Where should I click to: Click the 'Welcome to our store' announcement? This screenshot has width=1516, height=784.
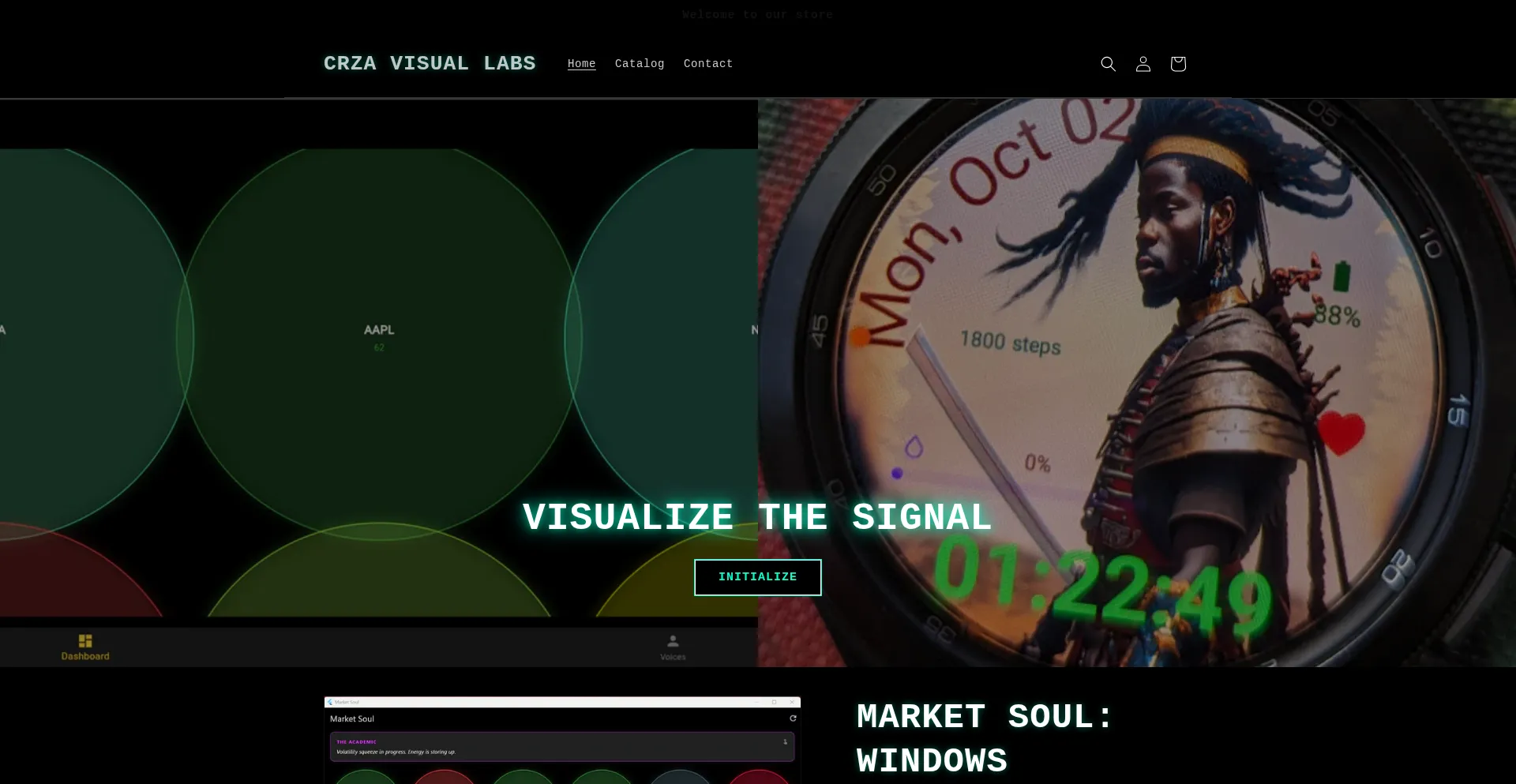click(758, 14)
